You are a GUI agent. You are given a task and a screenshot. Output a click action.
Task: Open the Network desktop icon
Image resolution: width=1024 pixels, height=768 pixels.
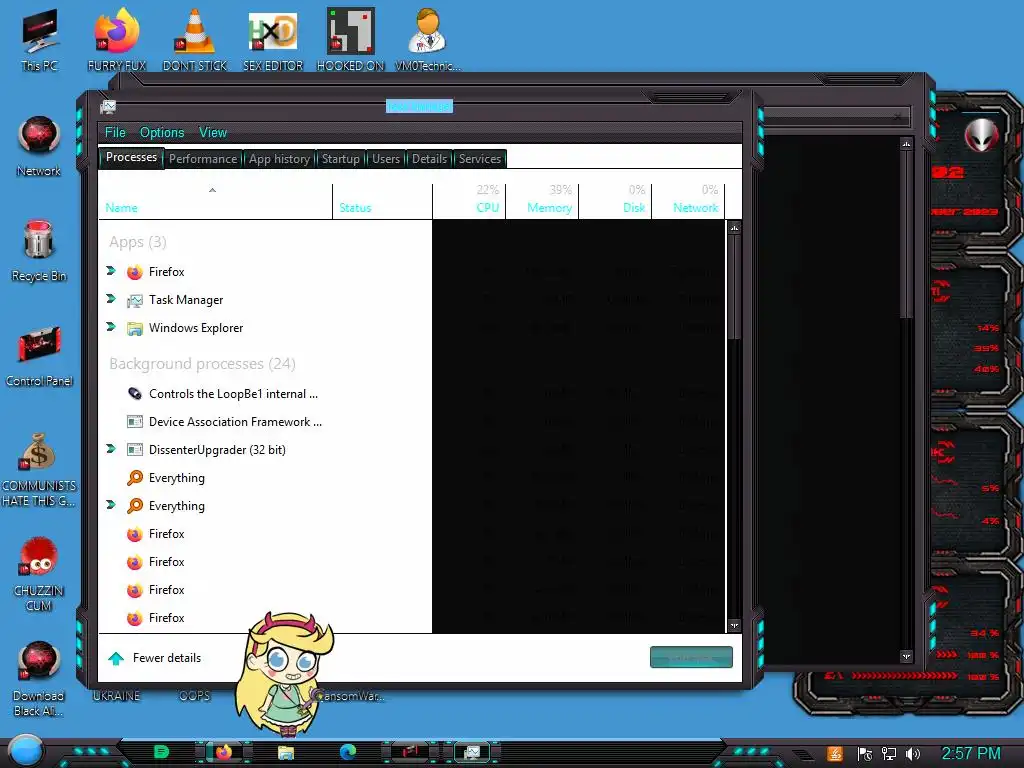pos(39,145)
